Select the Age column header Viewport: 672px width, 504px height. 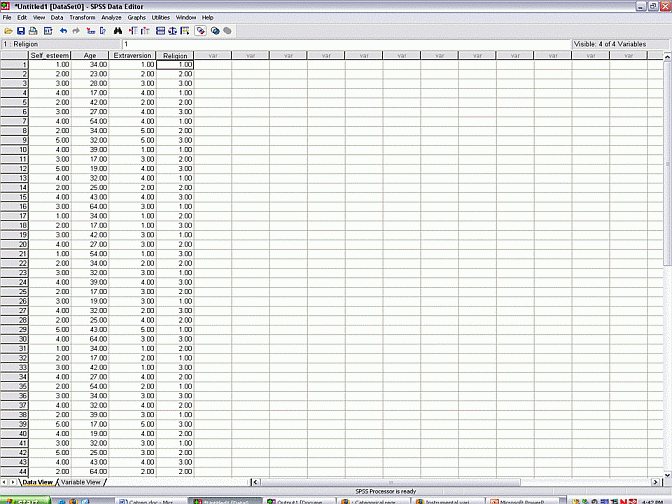(90, 55)
